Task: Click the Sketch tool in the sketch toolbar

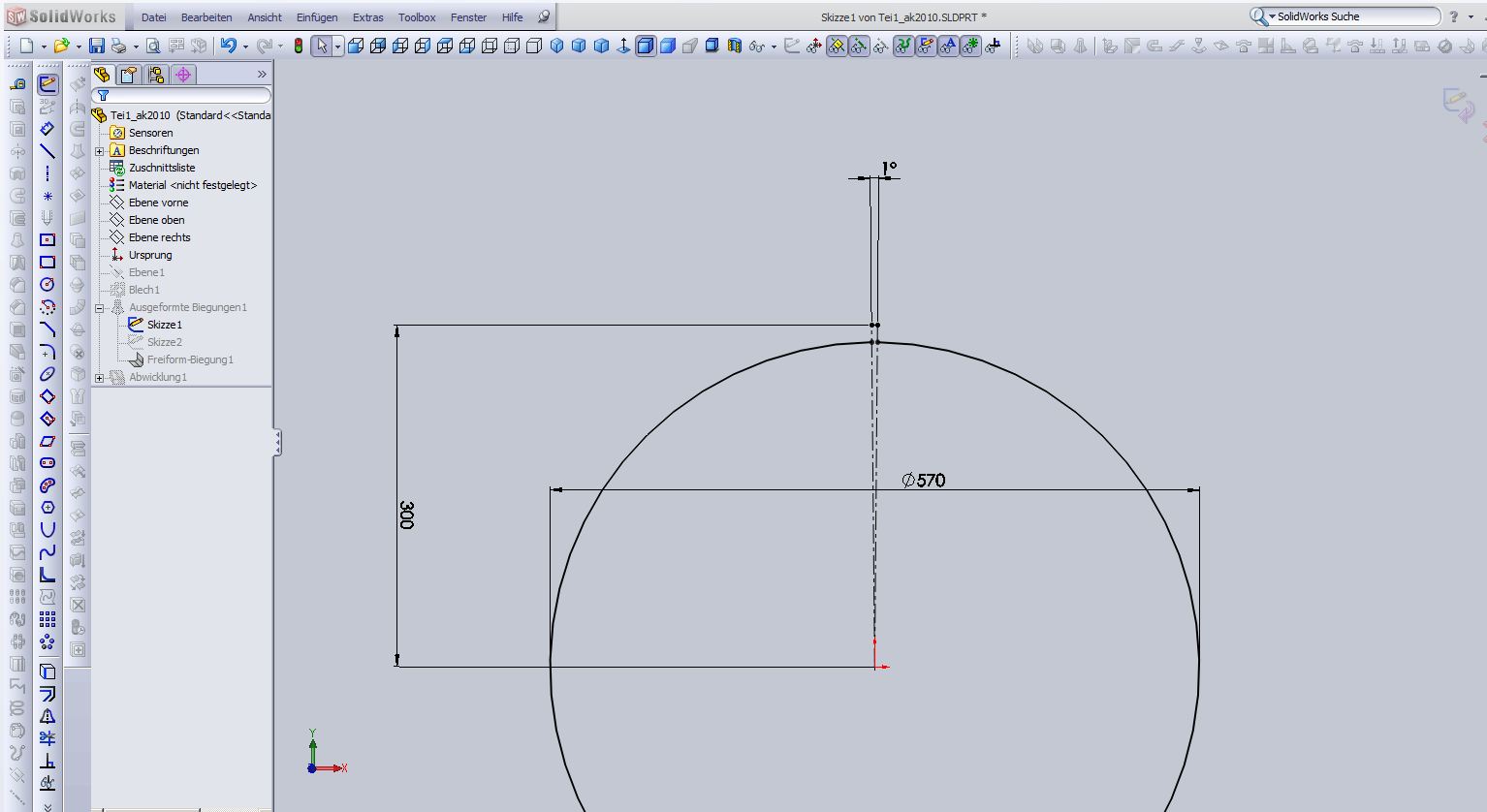Action: [47, 84]
